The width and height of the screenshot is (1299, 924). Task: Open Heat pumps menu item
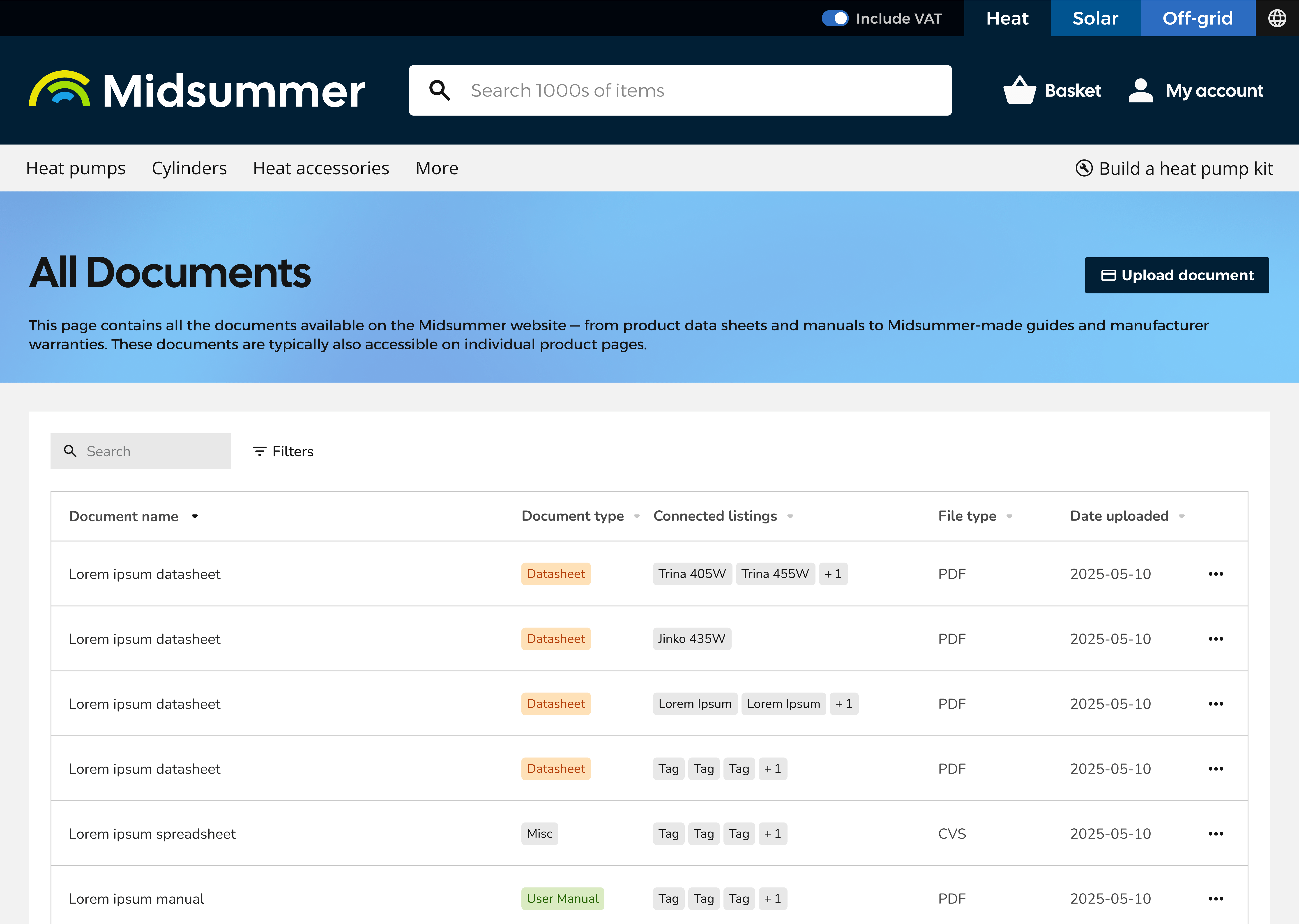pos(76,168)
